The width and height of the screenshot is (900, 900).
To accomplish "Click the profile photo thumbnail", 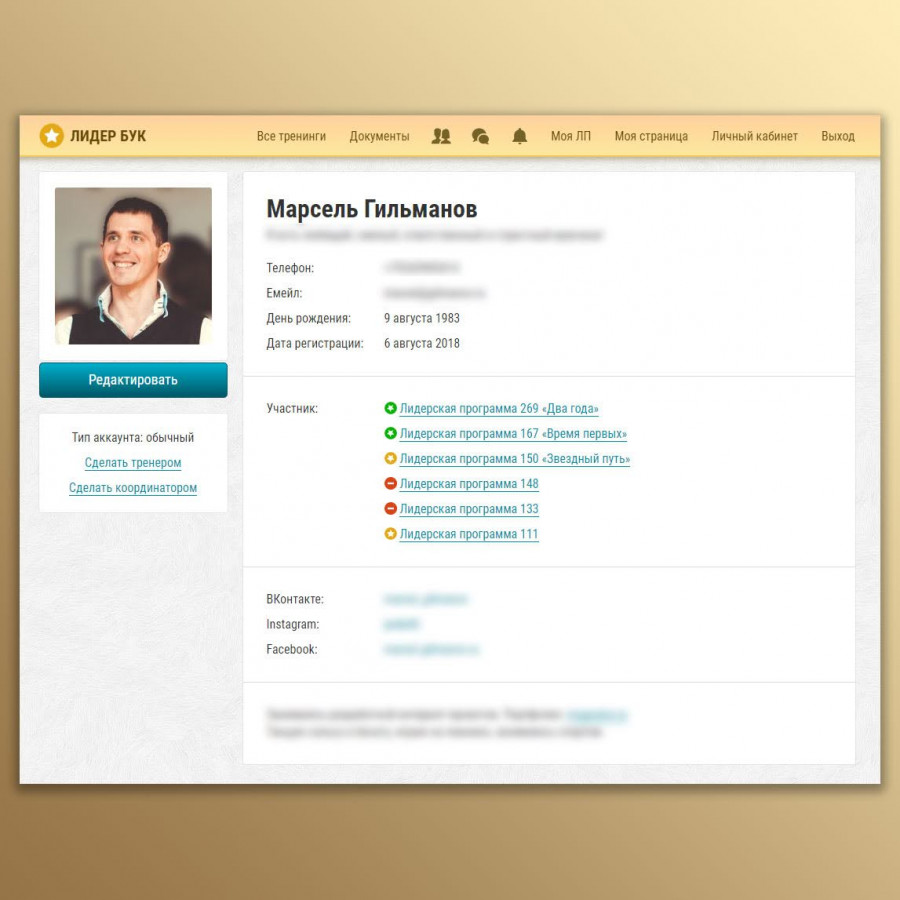I will 133,266.
